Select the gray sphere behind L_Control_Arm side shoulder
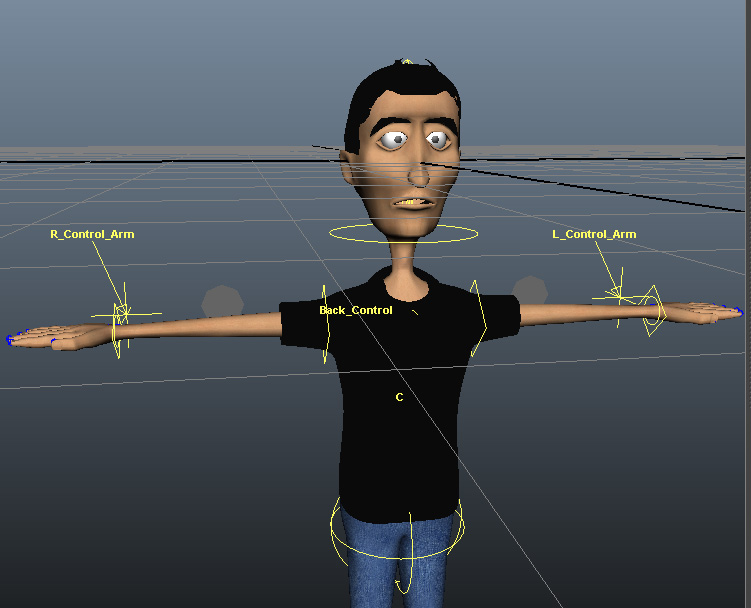 tap(530, 290)
